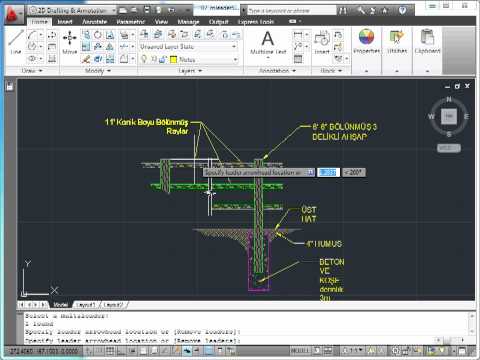Open the Layout1 drawing tab
480x360 pixels.
[x=86, y=305]
